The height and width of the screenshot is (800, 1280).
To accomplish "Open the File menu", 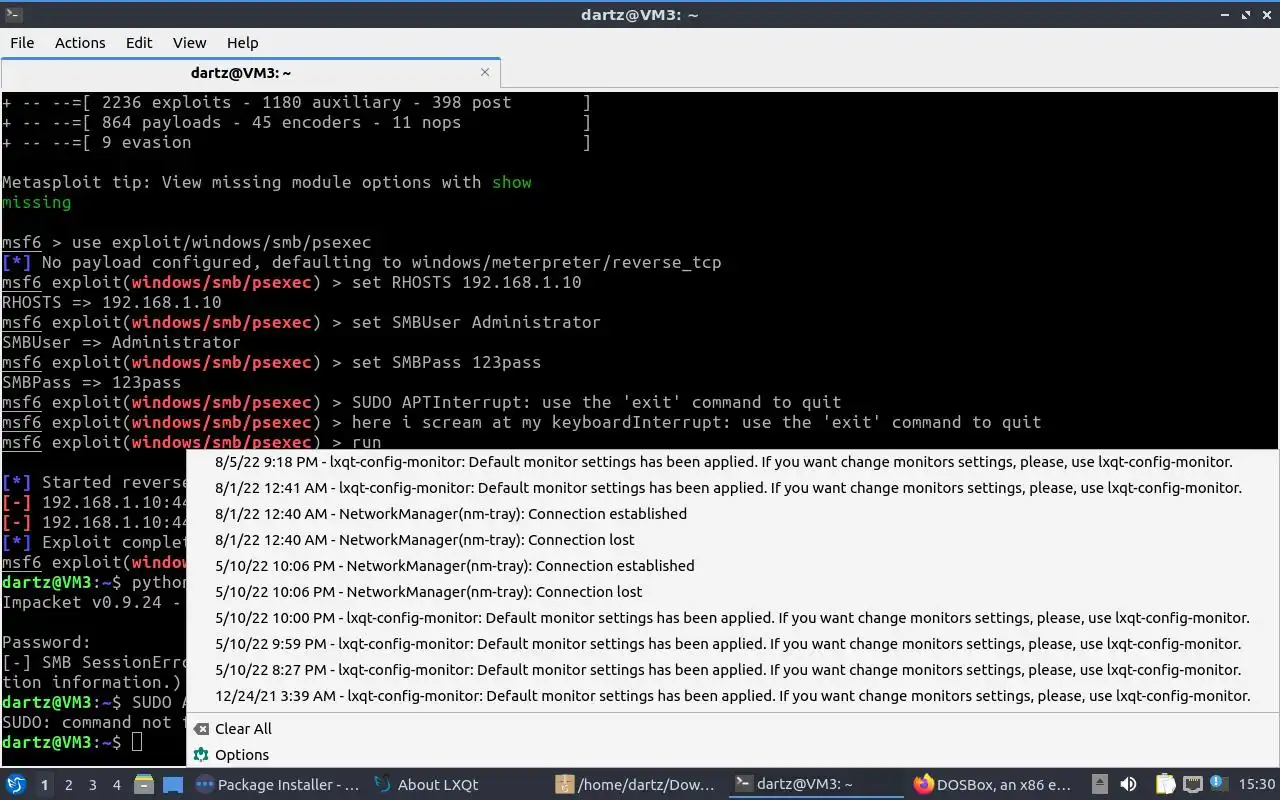I will coord(22,42).
